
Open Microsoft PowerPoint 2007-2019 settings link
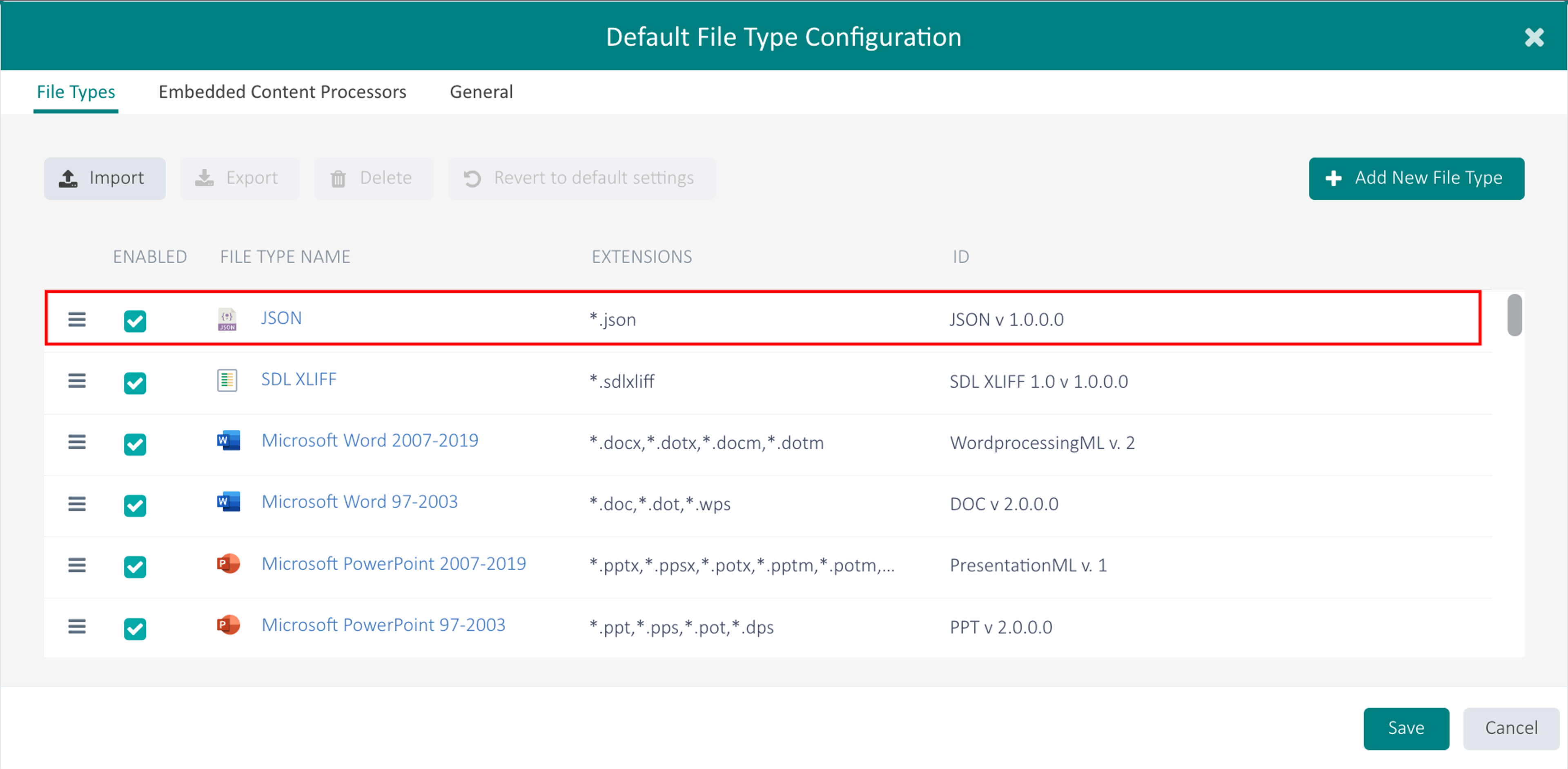click(394, 564)
